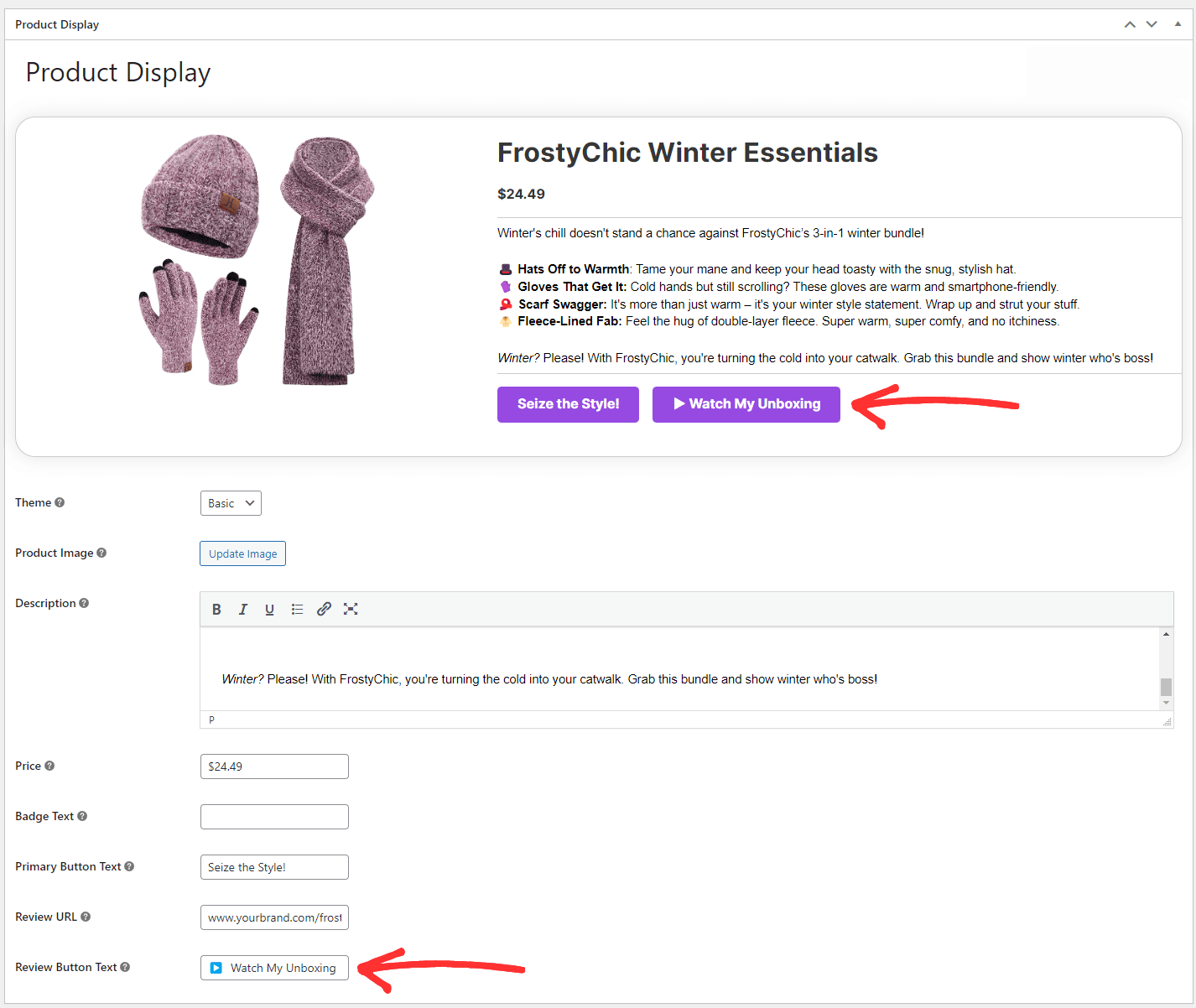
Task: Apply underline formatting in the description editor
Action: tap(269, 609)
